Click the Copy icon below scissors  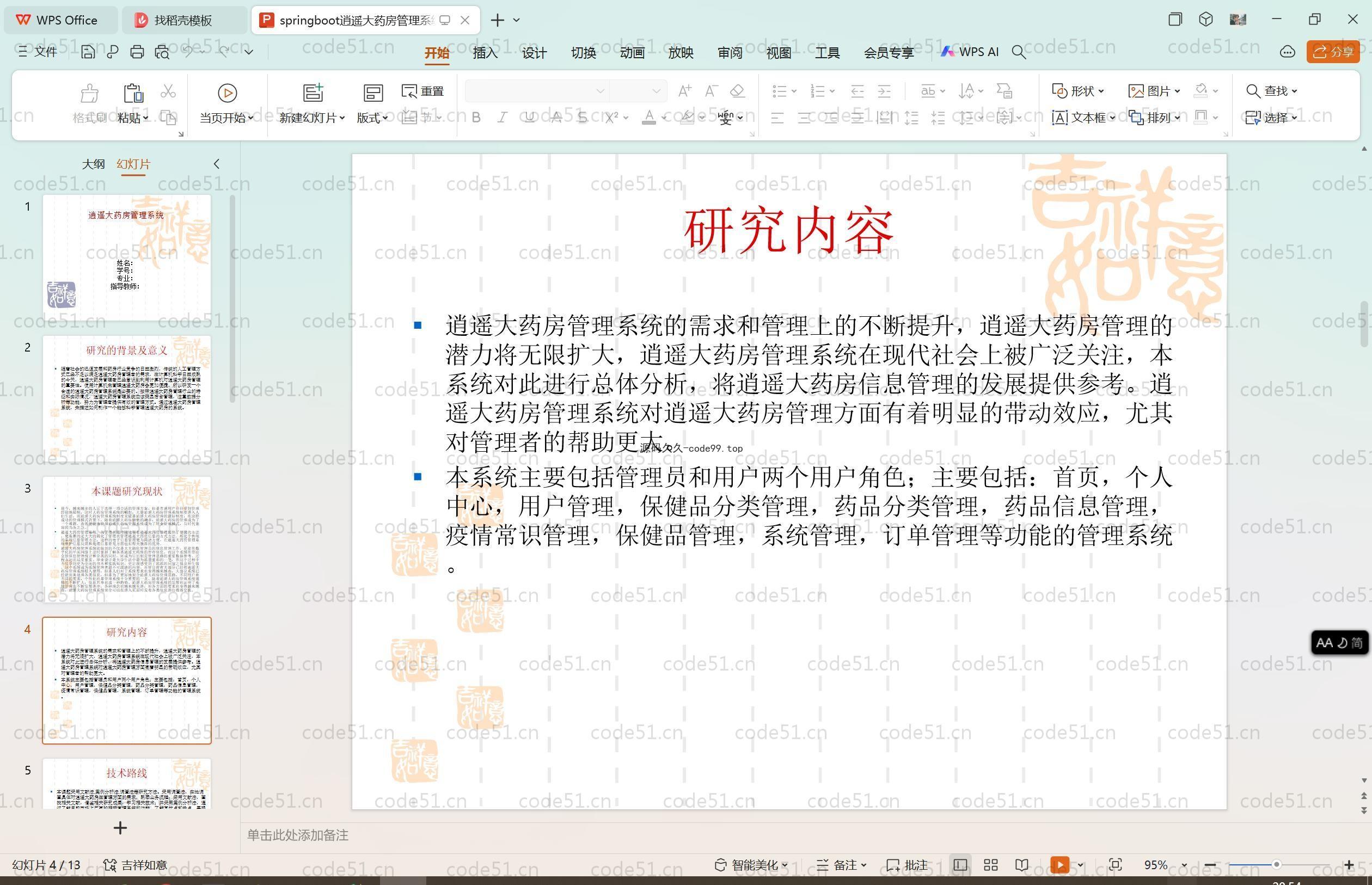168,118
